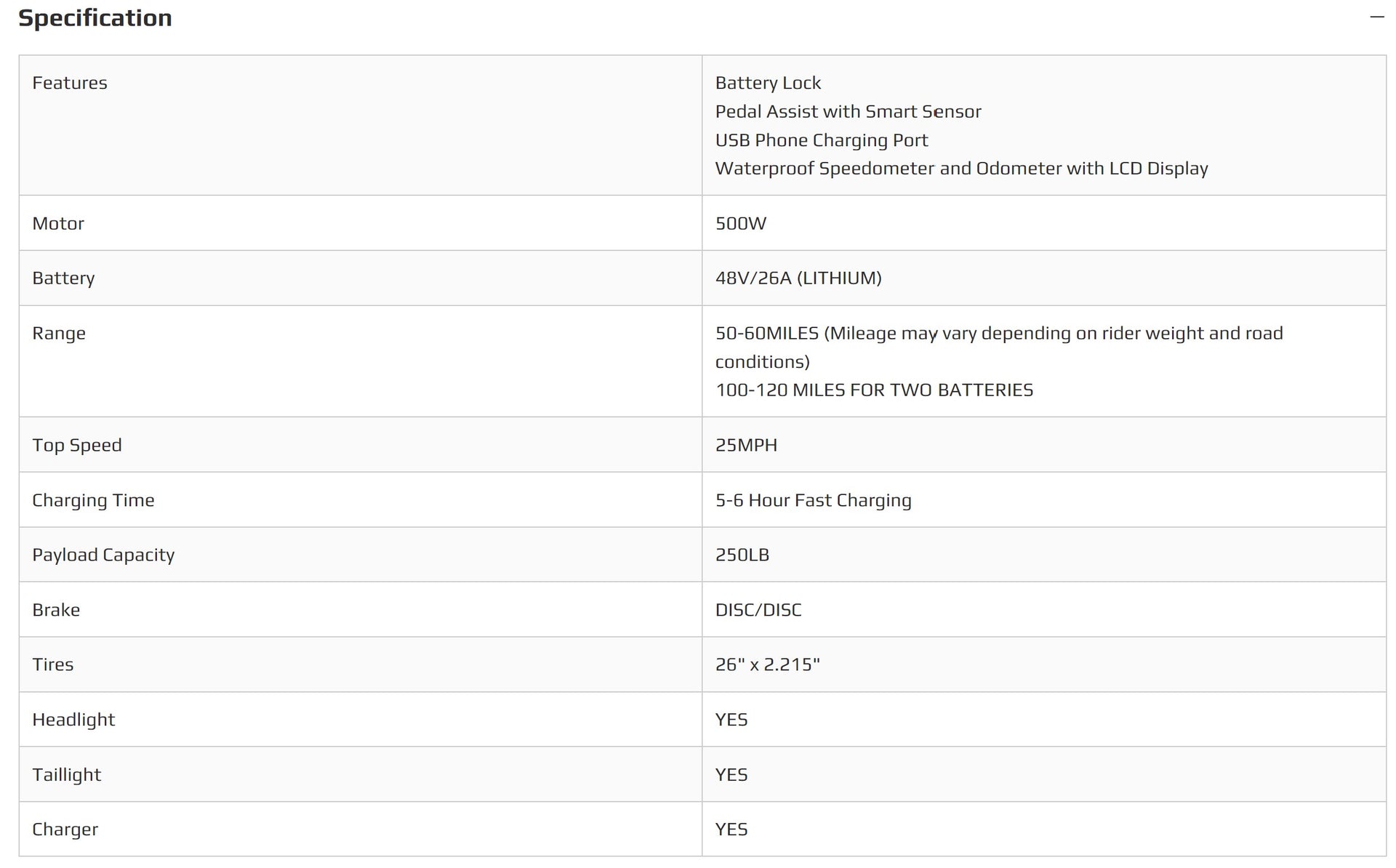Screen dimensions: 1396x868
Task: Collapse the Specification section with minus icon
Action: (1376, 17)
